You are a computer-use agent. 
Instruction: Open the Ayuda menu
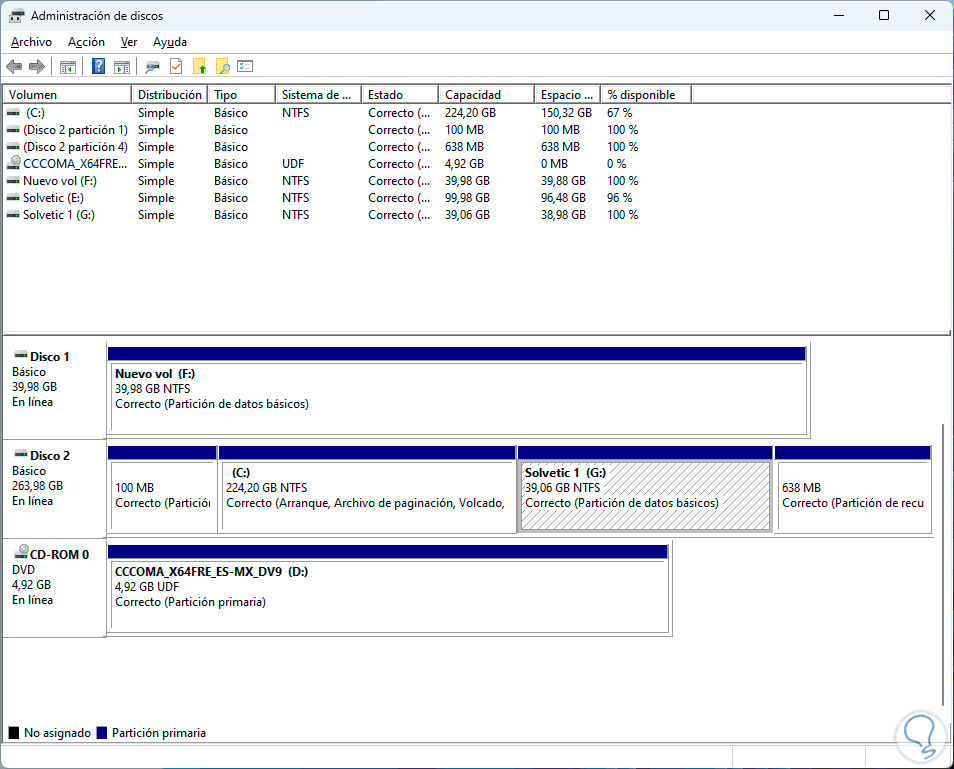(170, 42)
